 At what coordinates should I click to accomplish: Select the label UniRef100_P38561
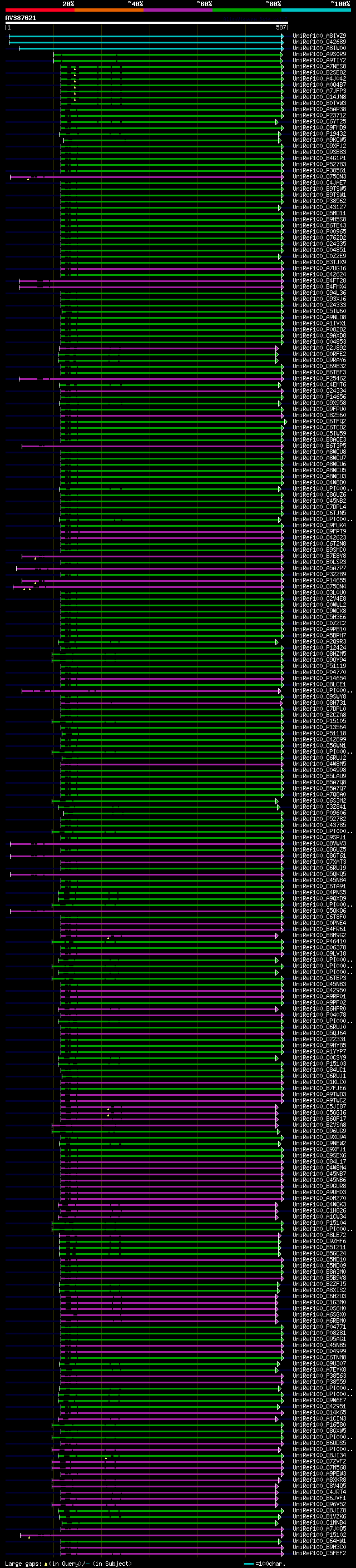click(x=319, y=170)
